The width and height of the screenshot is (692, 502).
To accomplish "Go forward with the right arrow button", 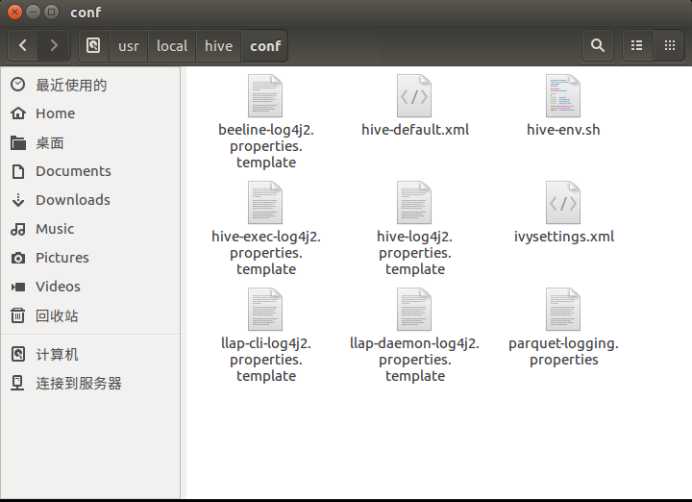I will 53,45.
